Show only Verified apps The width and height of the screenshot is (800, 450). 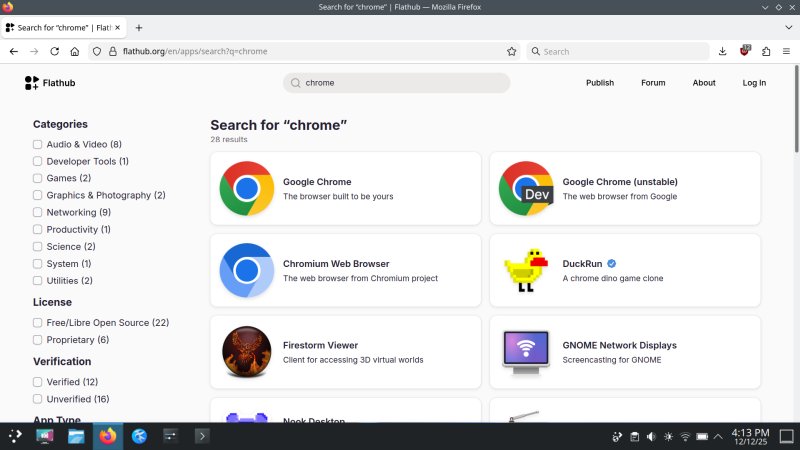coord(37,382)
